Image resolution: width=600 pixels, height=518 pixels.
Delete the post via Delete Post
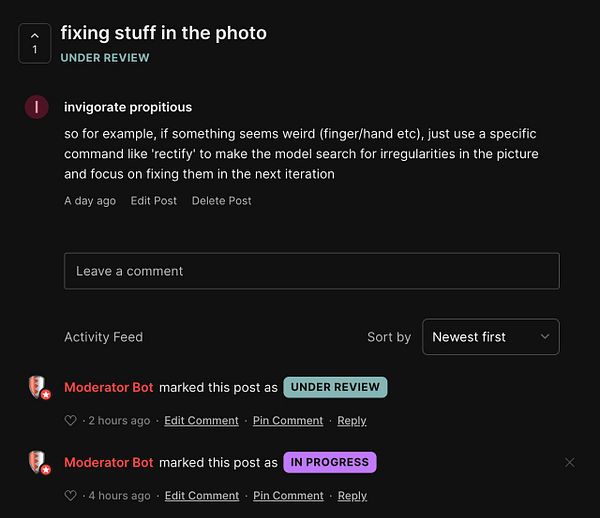[x=222, y=201]
